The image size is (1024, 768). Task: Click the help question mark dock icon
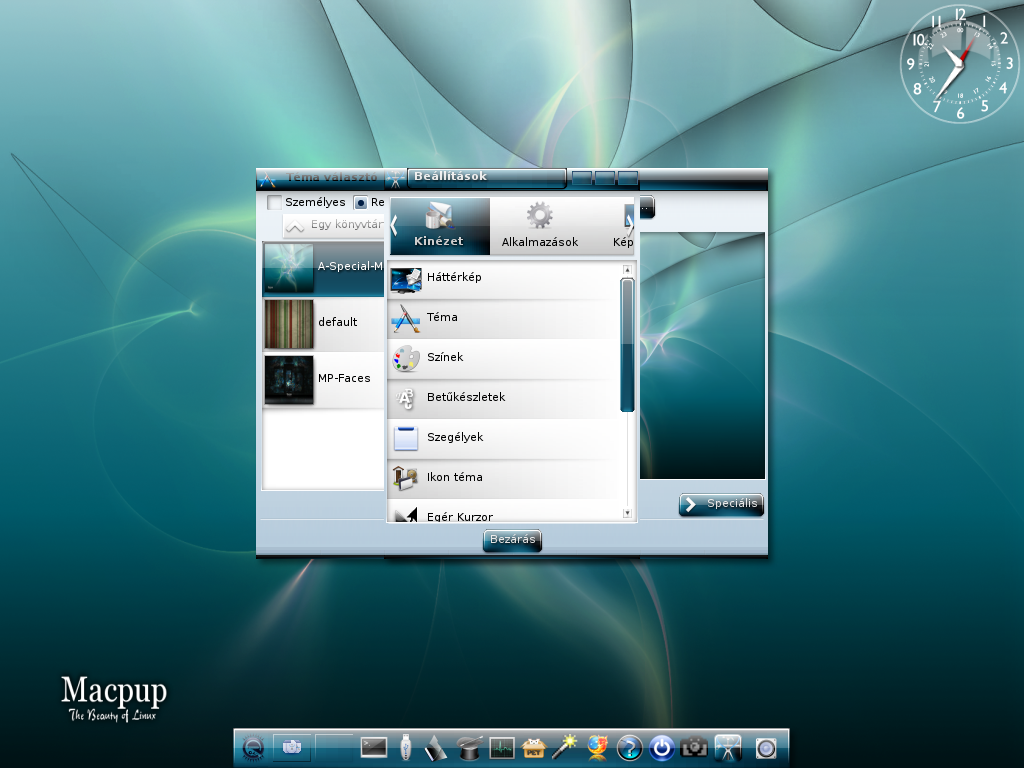(x=630, y=748)
